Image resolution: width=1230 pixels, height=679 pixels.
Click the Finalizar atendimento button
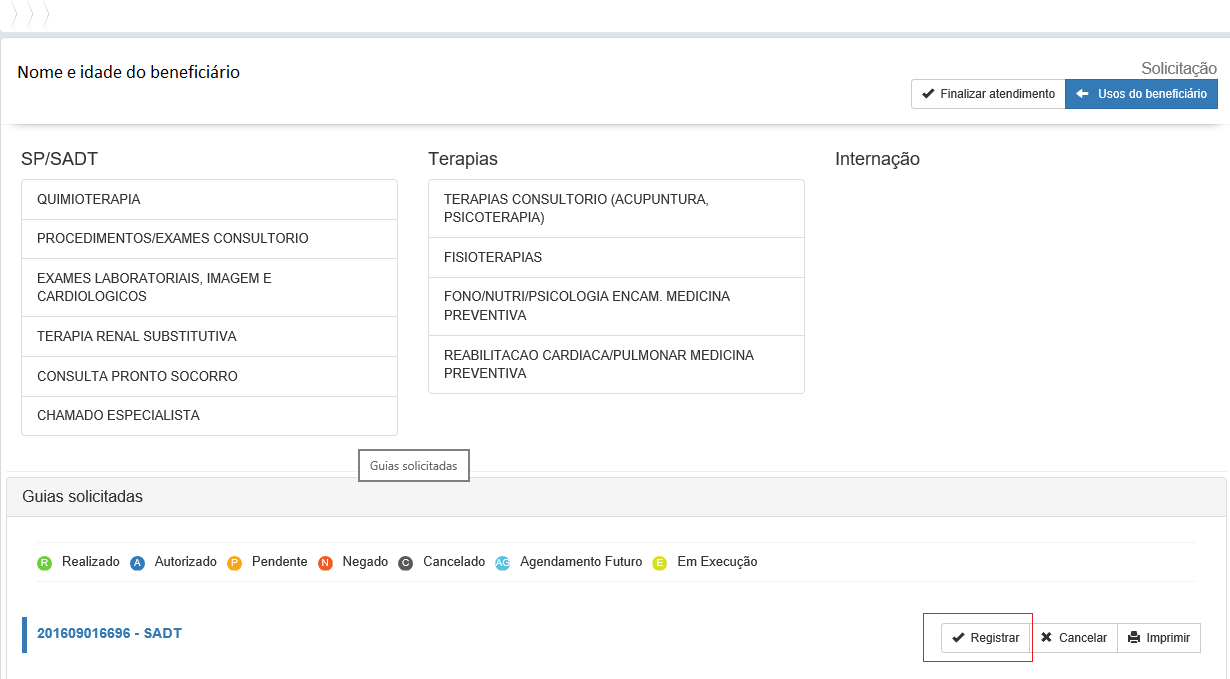pyautogui.click(x=988, y=93)
